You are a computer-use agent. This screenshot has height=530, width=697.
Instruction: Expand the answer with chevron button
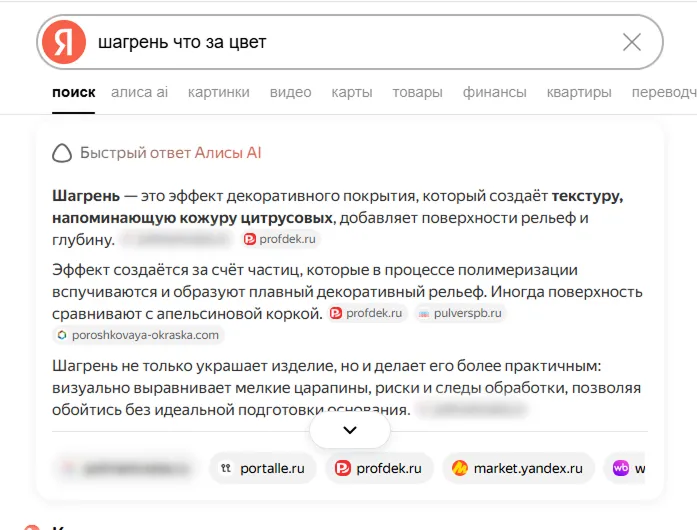350,430
